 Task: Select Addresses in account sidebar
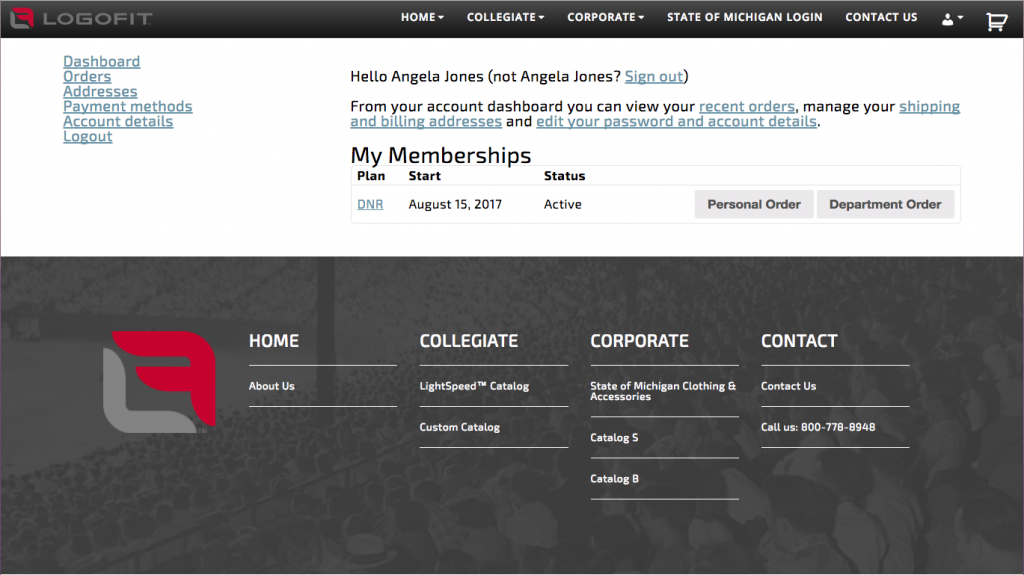[x=100, y=92]
